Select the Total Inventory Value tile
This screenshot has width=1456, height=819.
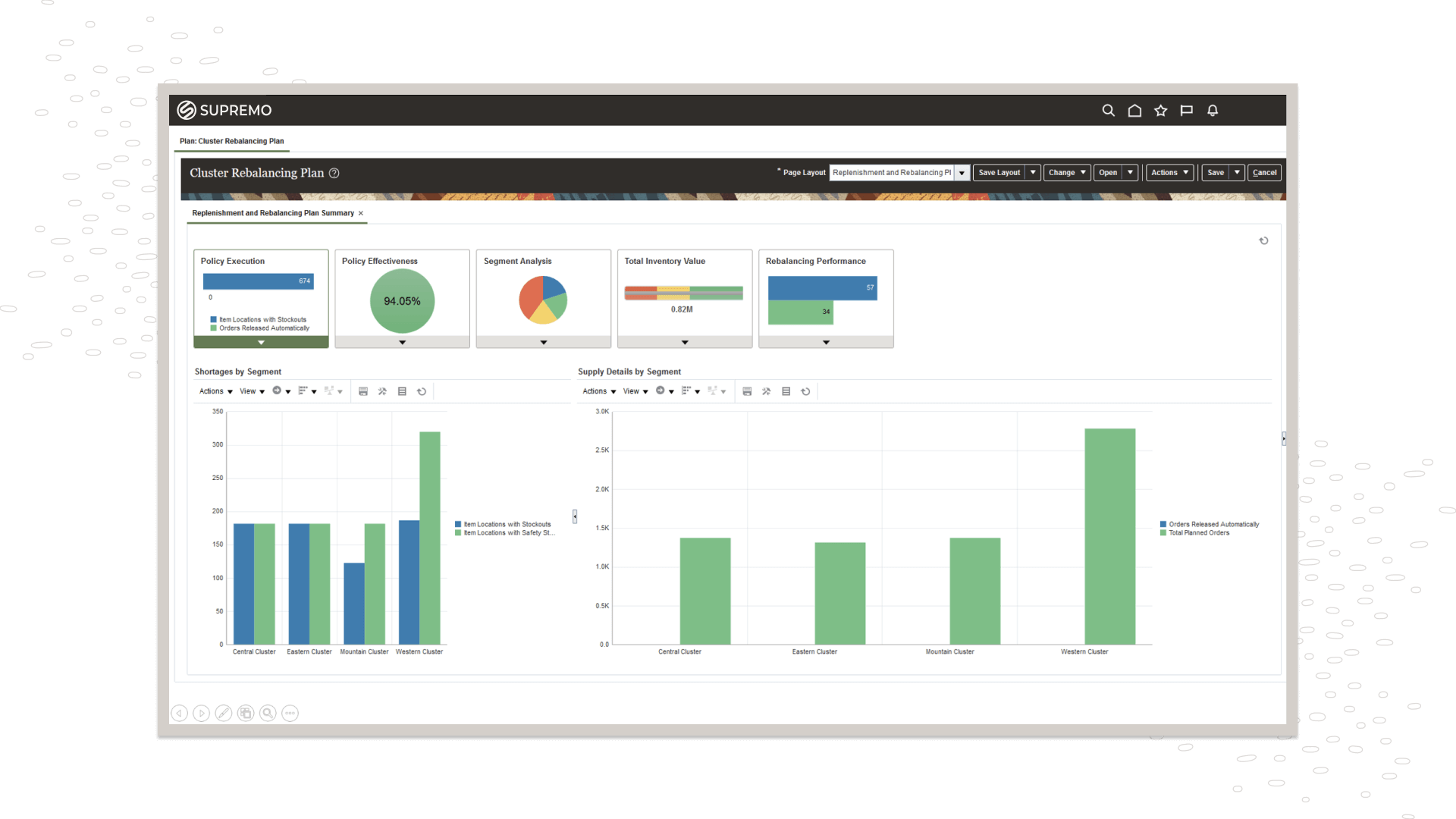pyautogui.click(x=684, y=296)
